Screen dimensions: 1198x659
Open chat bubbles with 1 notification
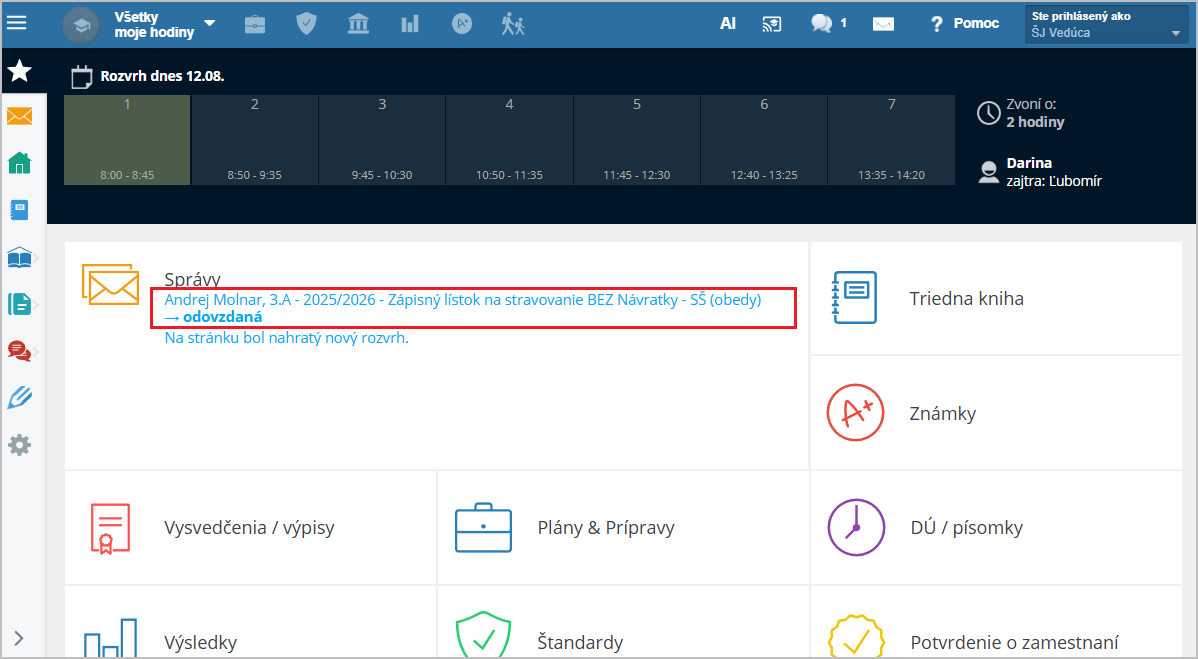tap(828, 24)
